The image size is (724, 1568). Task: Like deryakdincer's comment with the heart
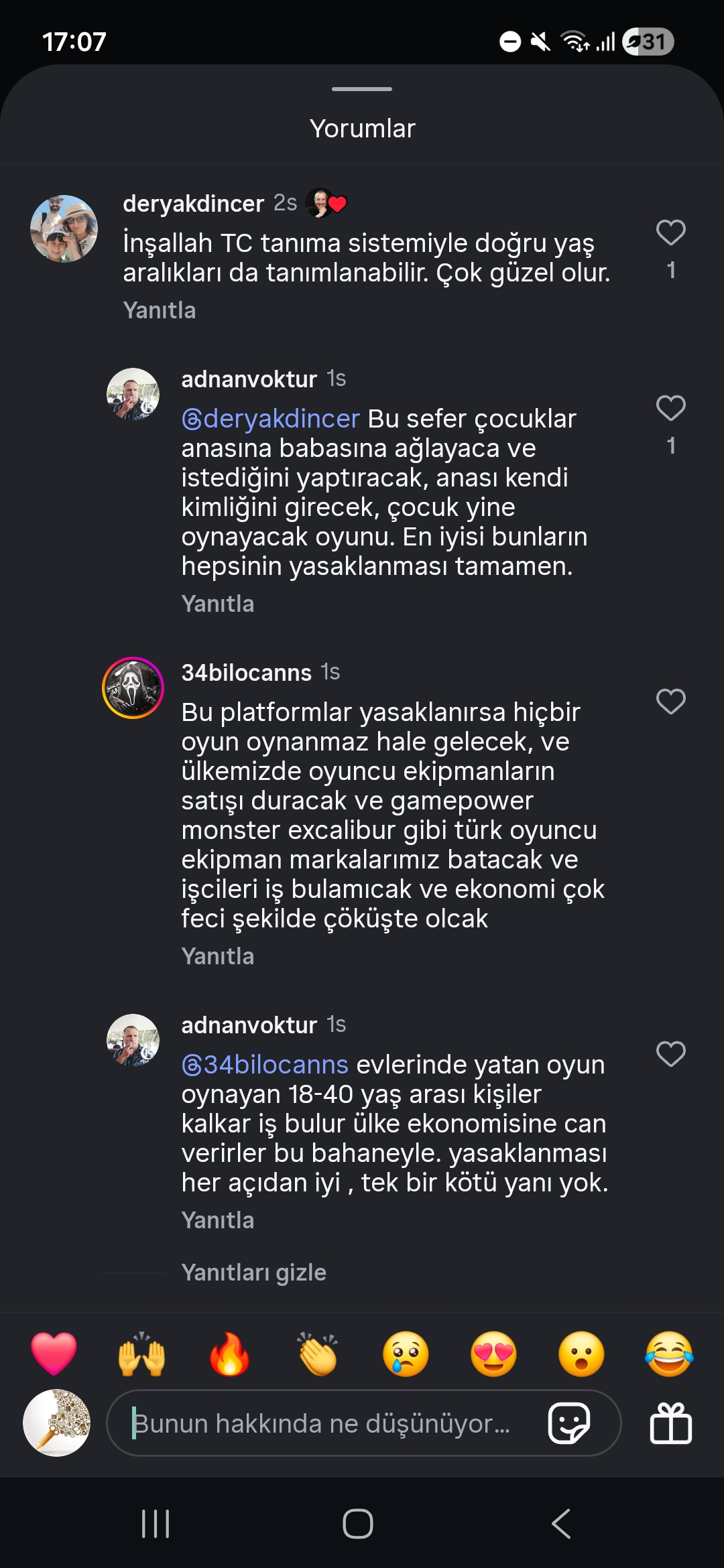pyautogui.click(x=670, y=233)
